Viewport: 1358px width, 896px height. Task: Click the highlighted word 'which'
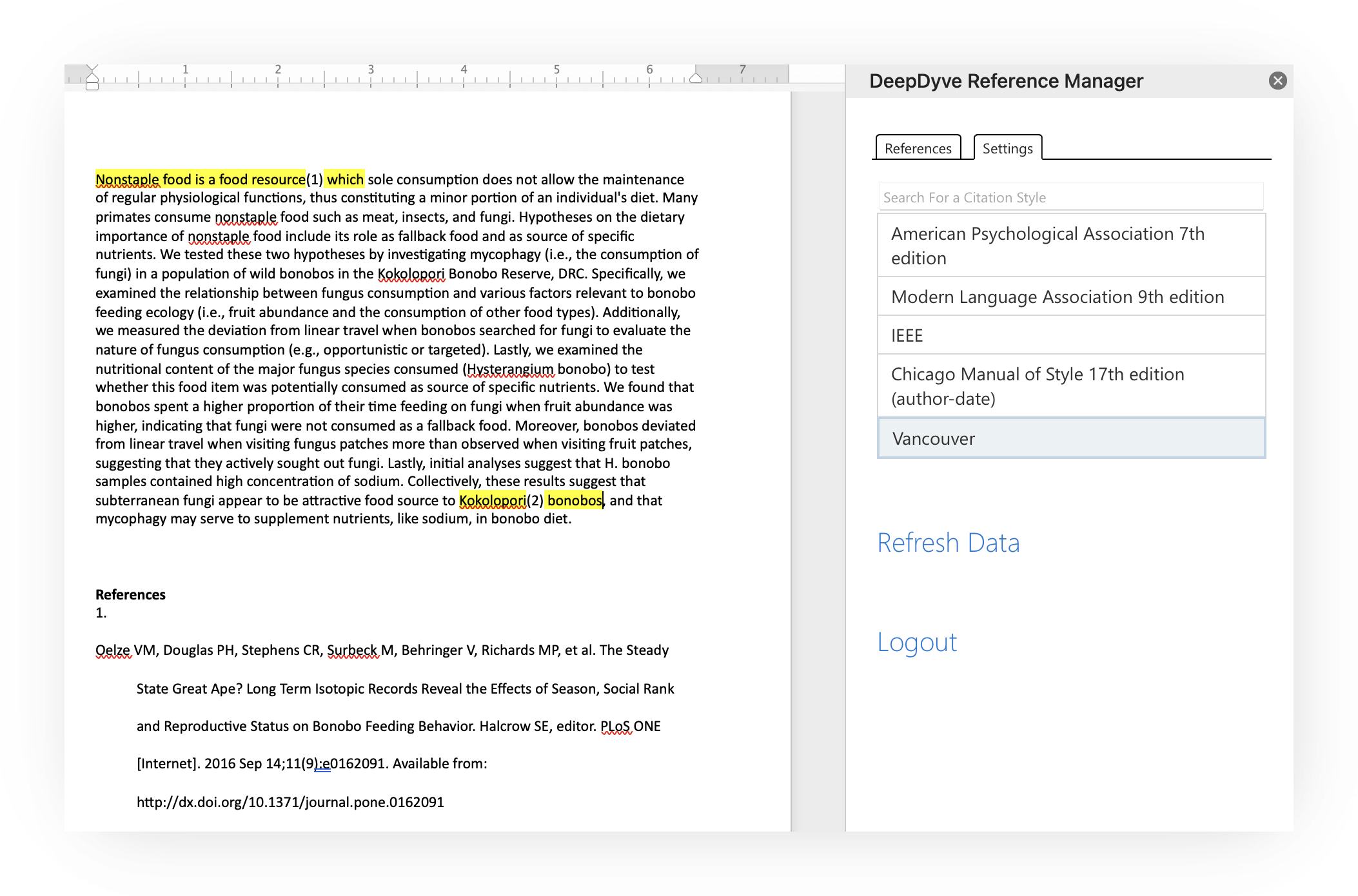click(345, 179)
